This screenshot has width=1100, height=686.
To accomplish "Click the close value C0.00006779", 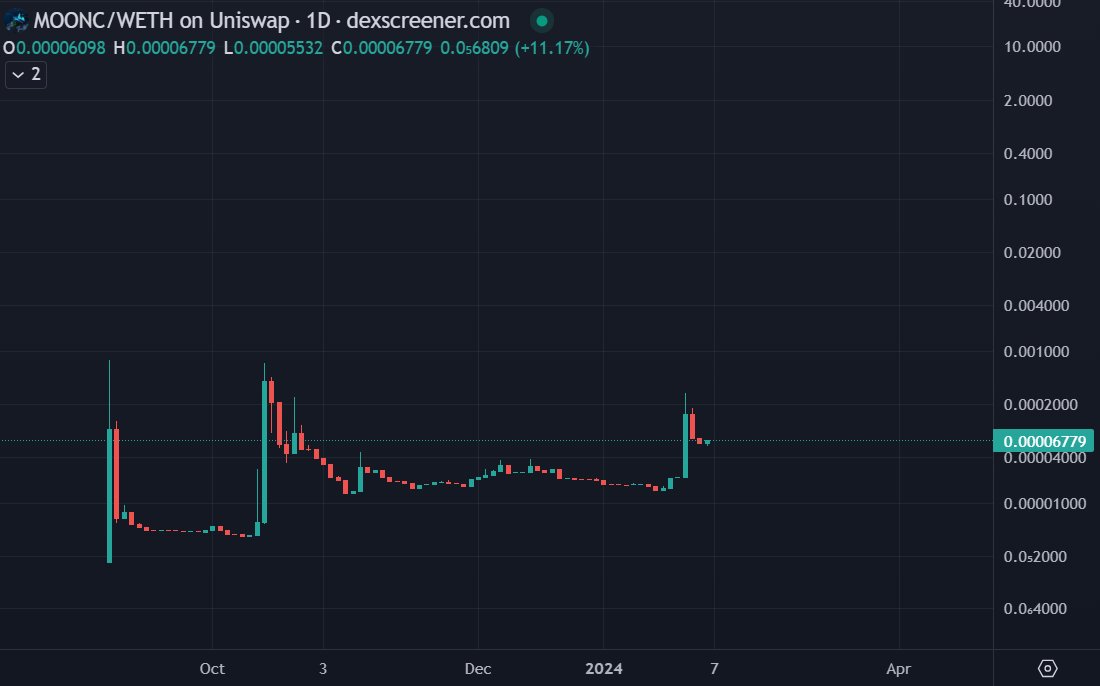I will (x=382, y=48).
